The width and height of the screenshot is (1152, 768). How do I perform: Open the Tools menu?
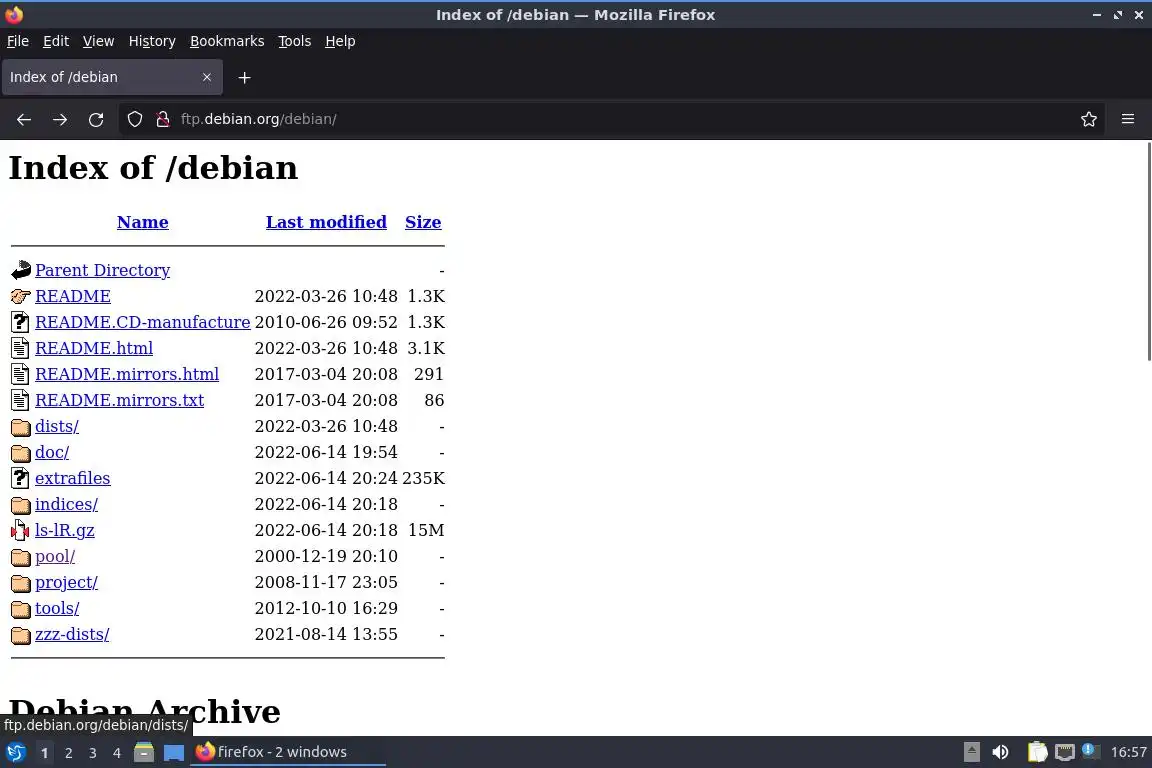[295, 41]
